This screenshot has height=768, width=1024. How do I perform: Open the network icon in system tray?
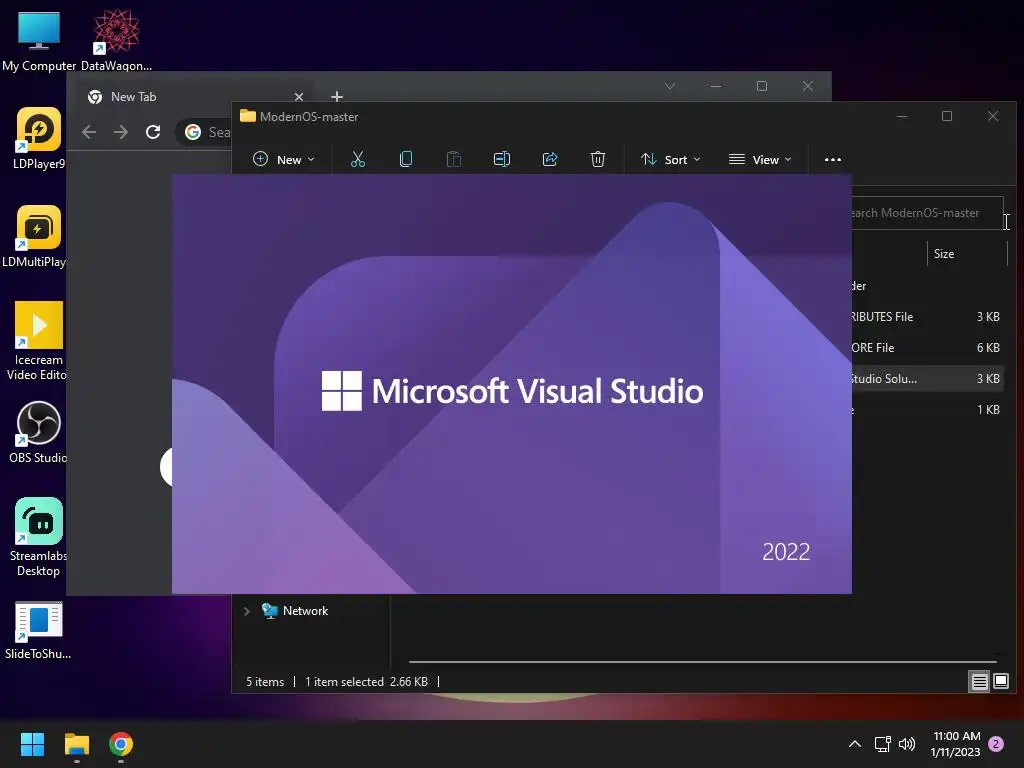point(883,744)
